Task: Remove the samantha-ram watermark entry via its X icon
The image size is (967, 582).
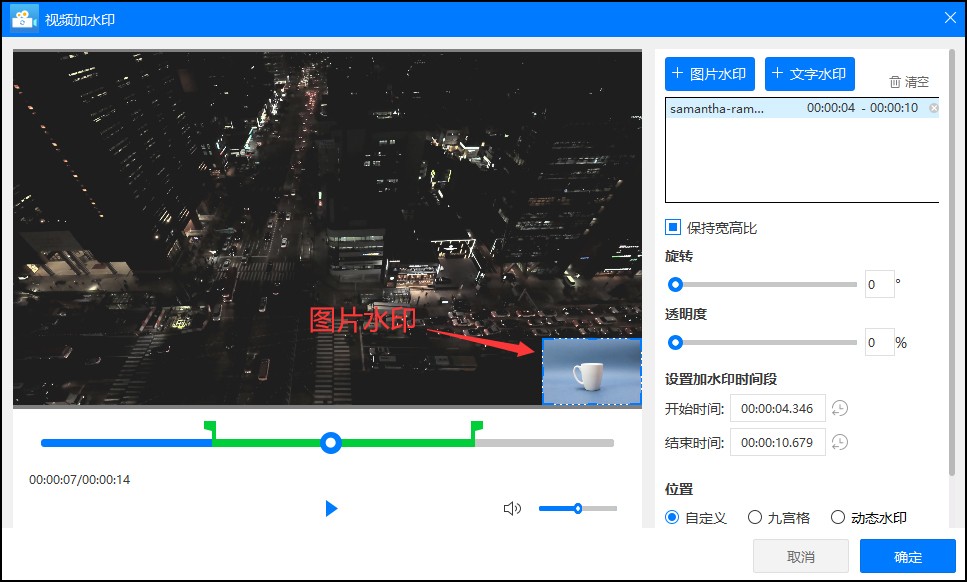Action: pyautogui.click(x=934, y=108)
